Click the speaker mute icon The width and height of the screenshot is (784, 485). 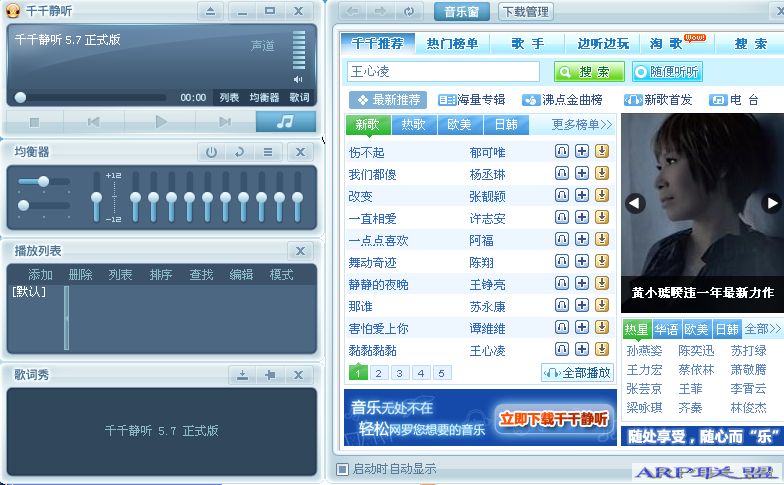coord(298,80)
